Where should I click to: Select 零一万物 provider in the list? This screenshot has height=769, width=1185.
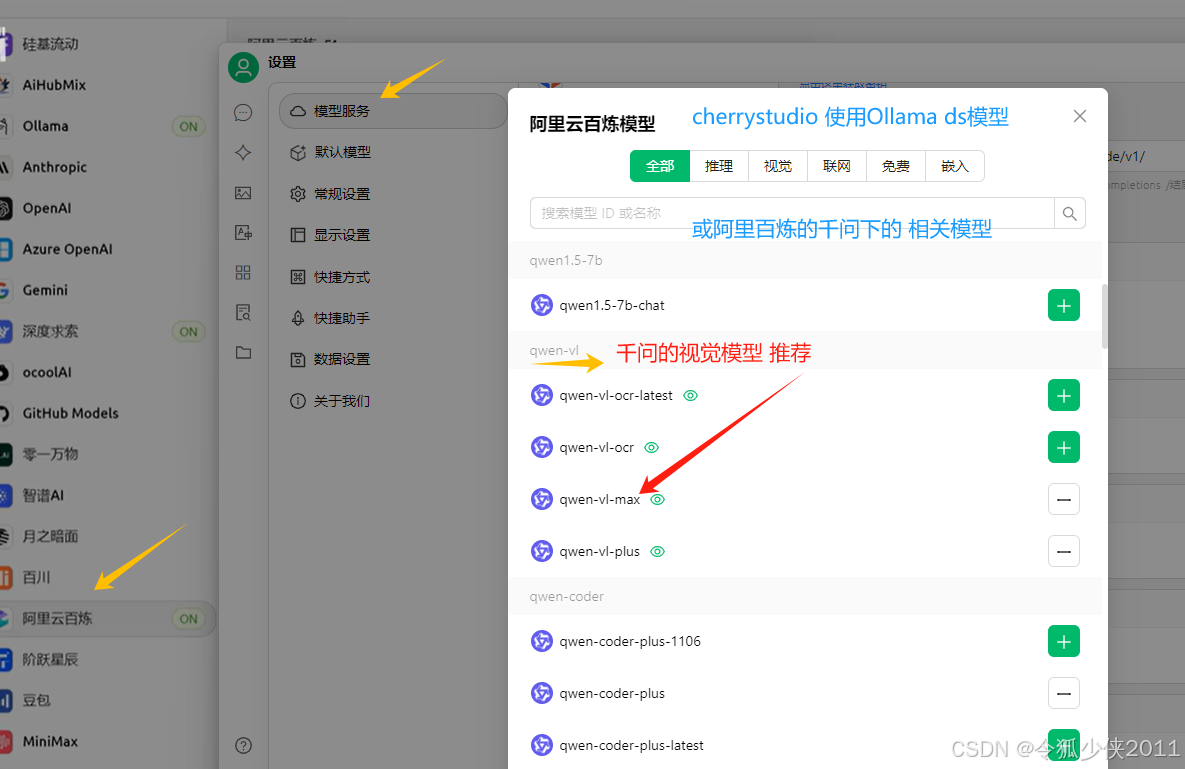click(x=107, y=454)
